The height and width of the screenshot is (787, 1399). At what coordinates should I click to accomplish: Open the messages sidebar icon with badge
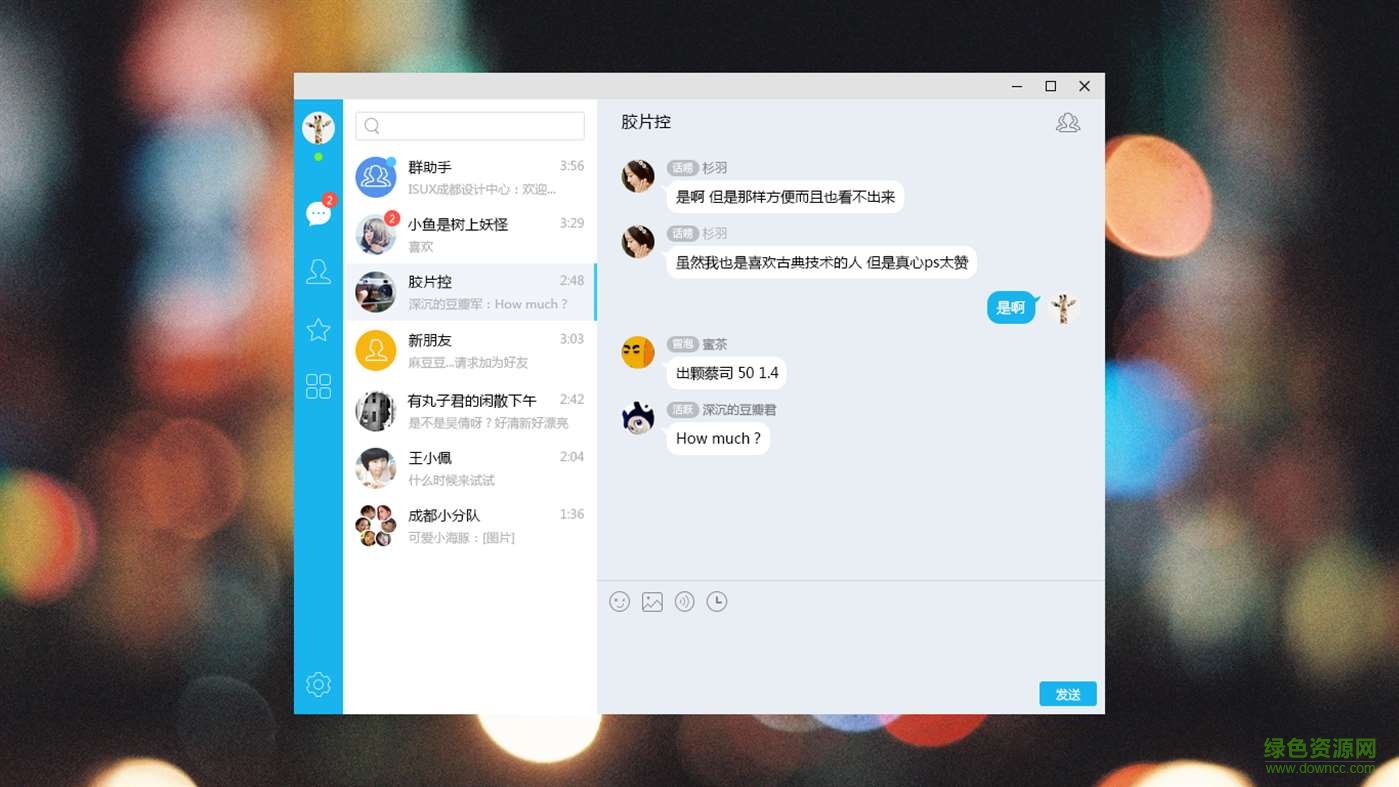318,213
